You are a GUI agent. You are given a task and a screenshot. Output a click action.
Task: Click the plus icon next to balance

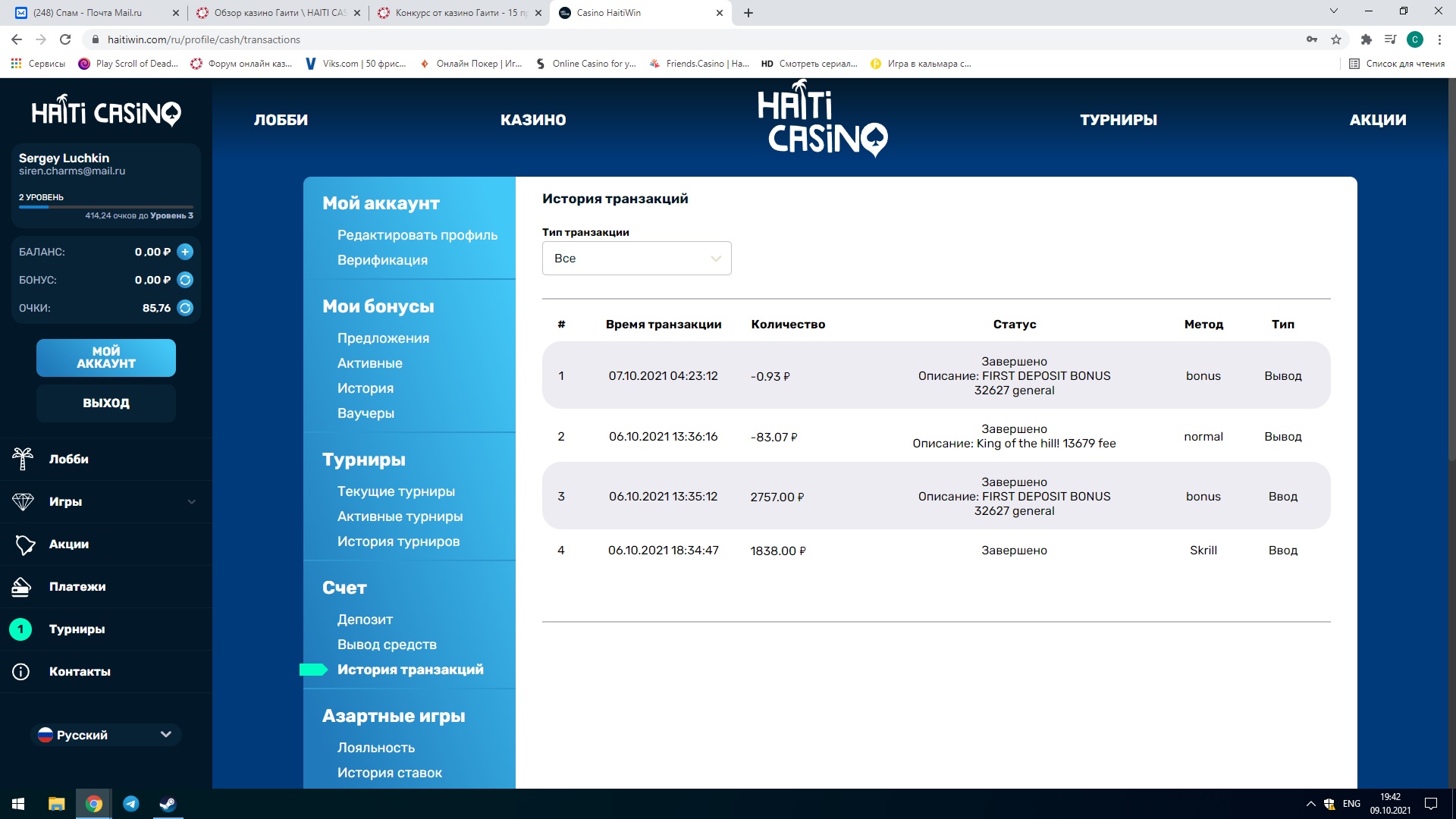tap(185, 252)
